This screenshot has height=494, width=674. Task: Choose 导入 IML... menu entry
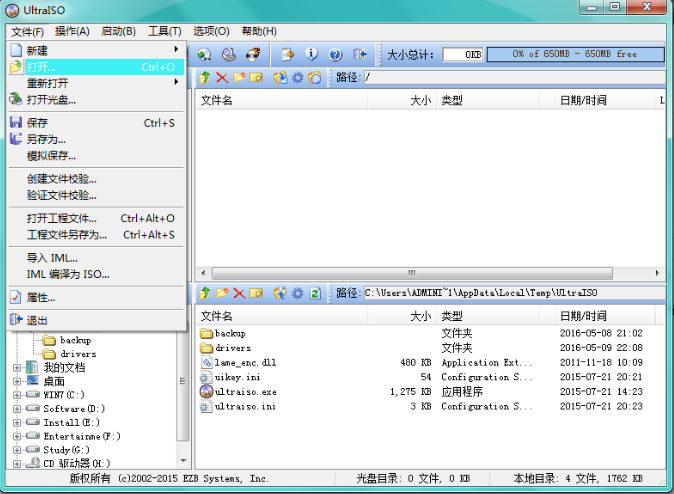[97, 258]
